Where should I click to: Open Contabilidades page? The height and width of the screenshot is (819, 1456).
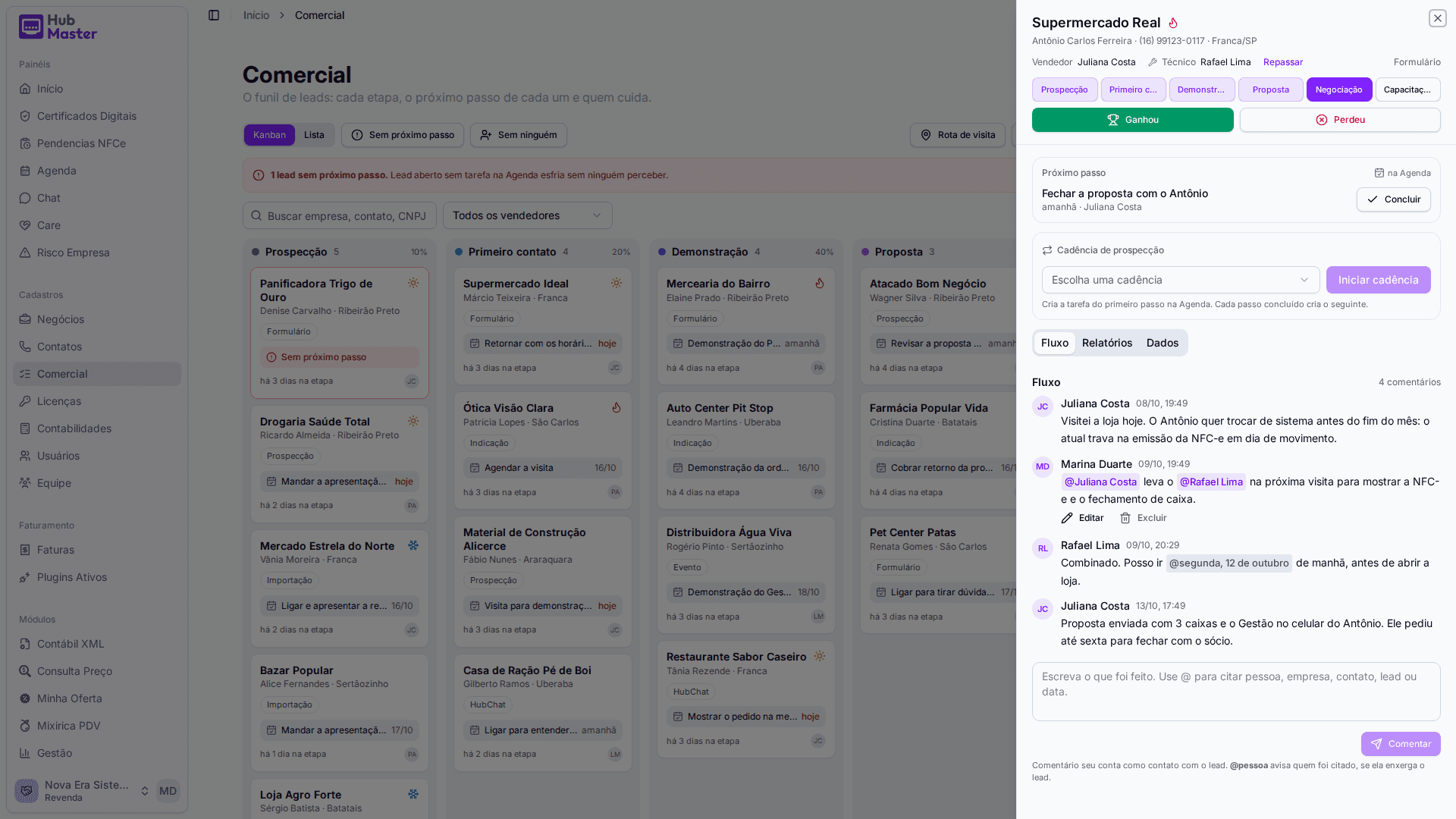(97, 428)
